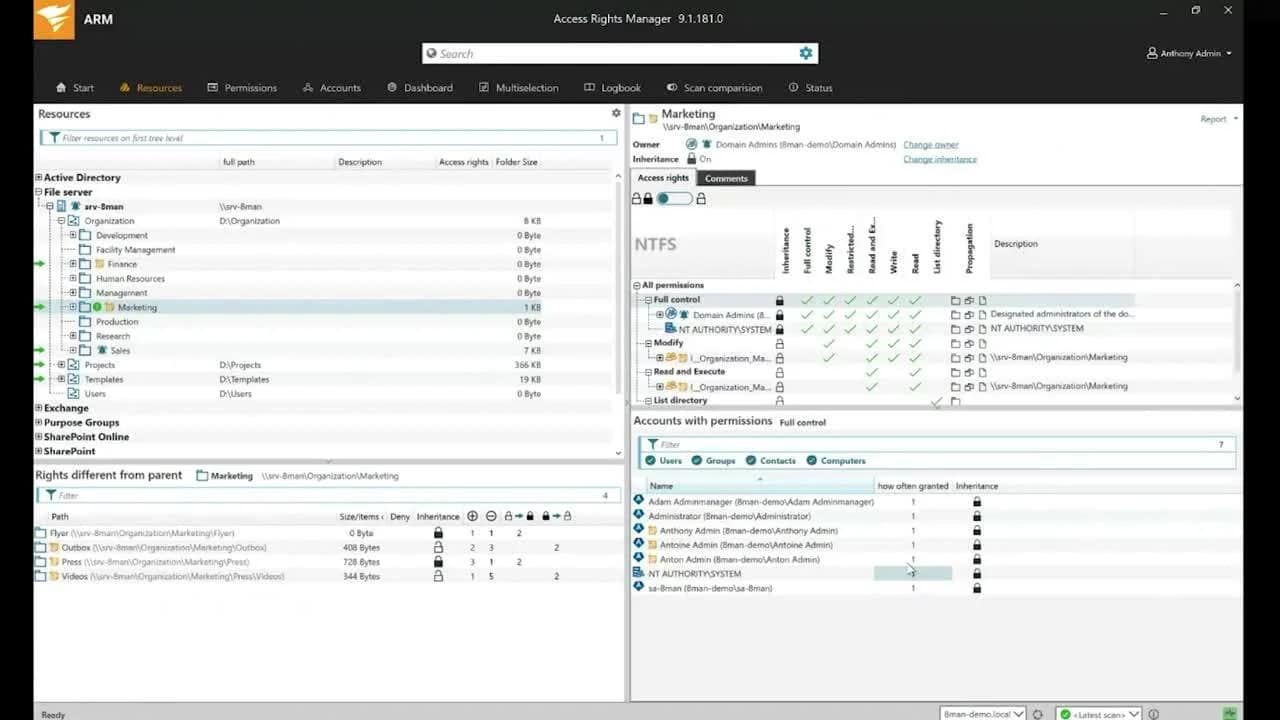Click green status dot on Marketing
The width and height of the screenshot is (1280, 720).
[x=98, y=307]
